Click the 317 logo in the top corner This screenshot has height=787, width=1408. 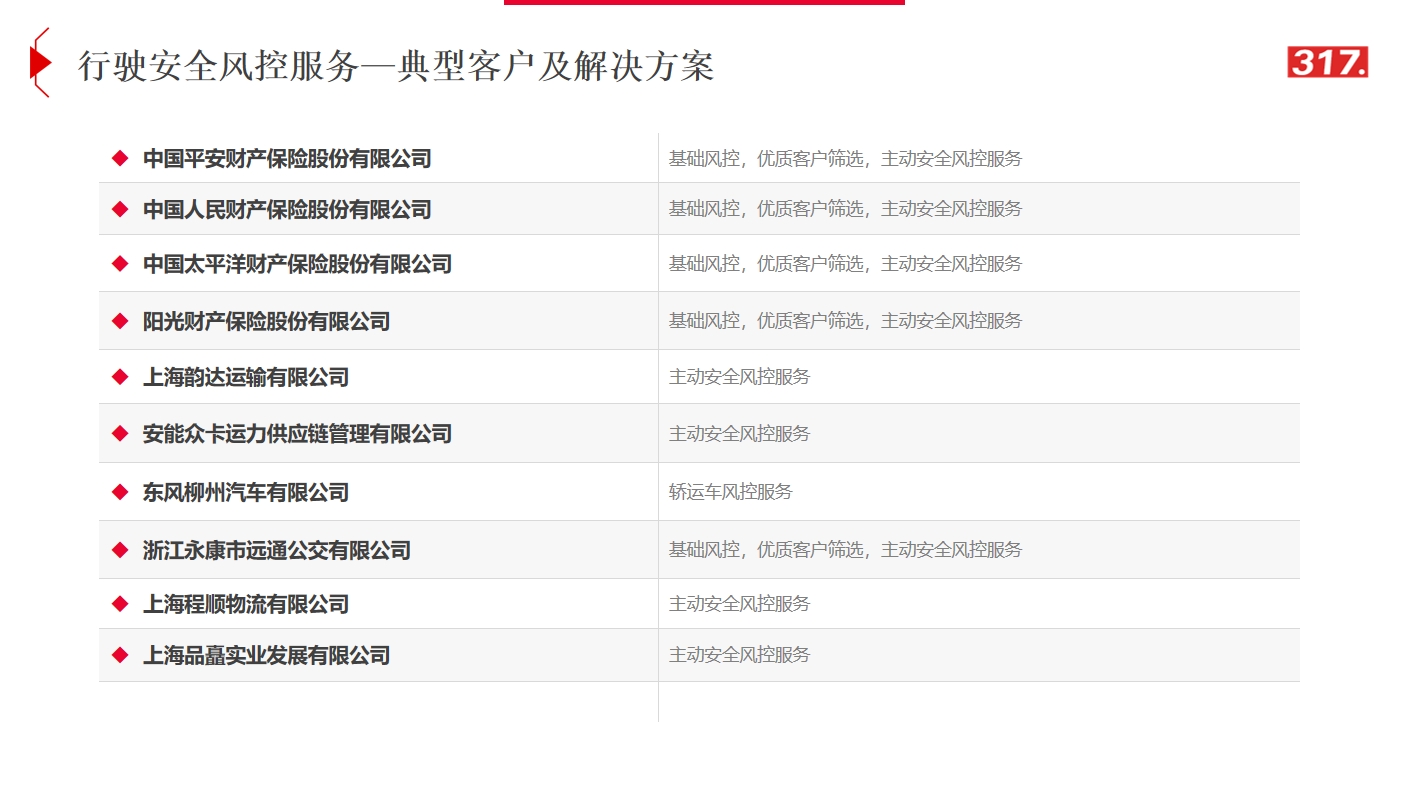coord(1327,62)
